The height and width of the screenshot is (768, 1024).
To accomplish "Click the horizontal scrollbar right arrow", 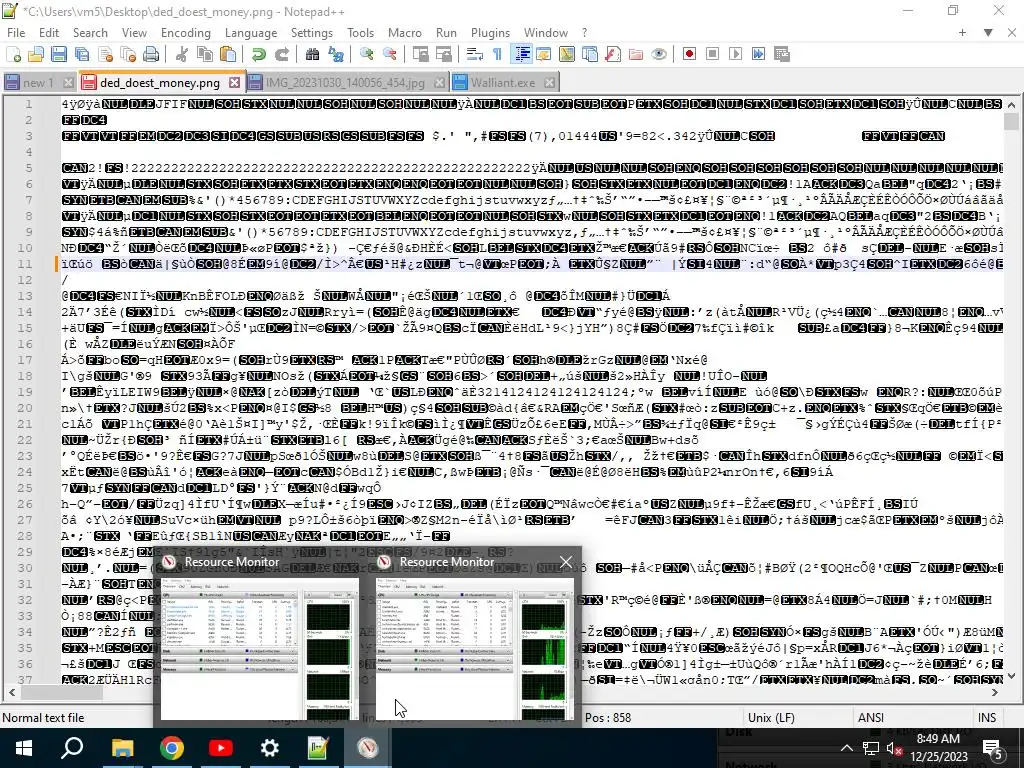I will pos(995,692).
